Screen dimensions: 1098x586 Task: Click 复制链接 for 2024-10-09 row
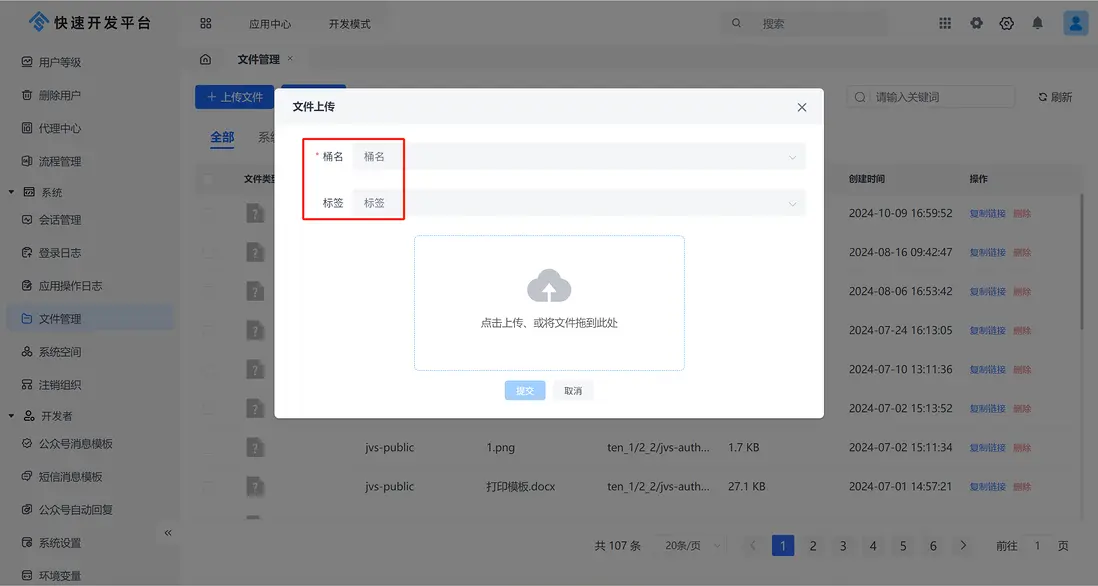tap(987, 214)
